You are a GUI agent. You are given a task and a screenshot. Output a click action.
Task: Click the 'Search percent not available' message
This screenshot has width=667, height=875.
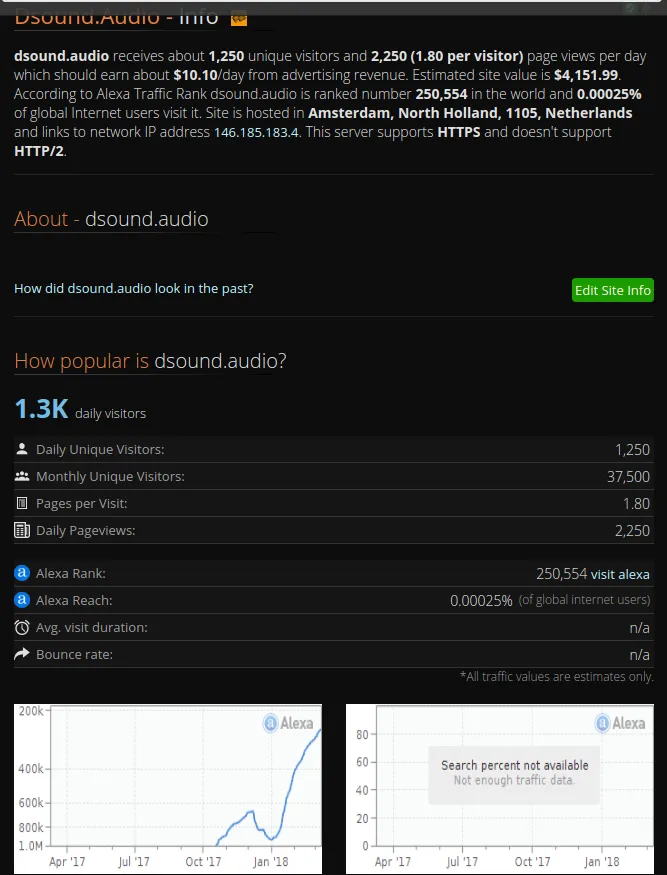pos(515,765)
